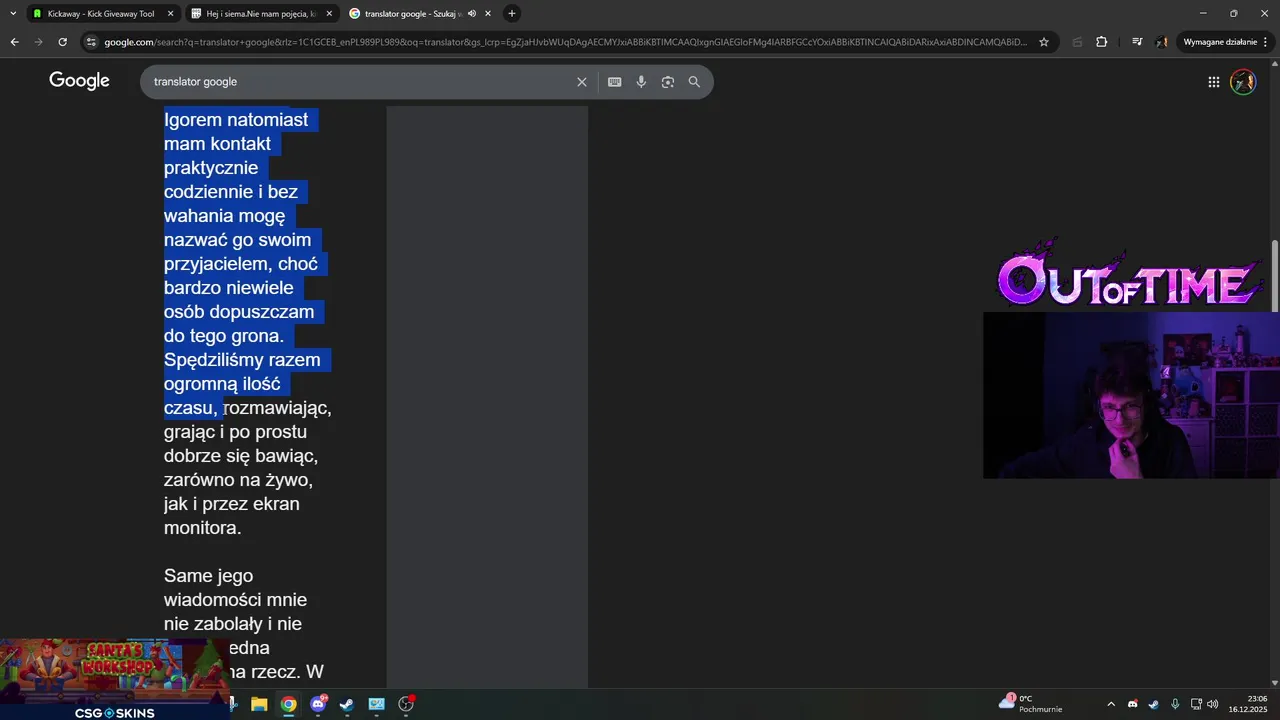The height and width of the screenshot is (720, 1280).
Task: Open the taskbar app with monitor icon
Action: [376, 704]
